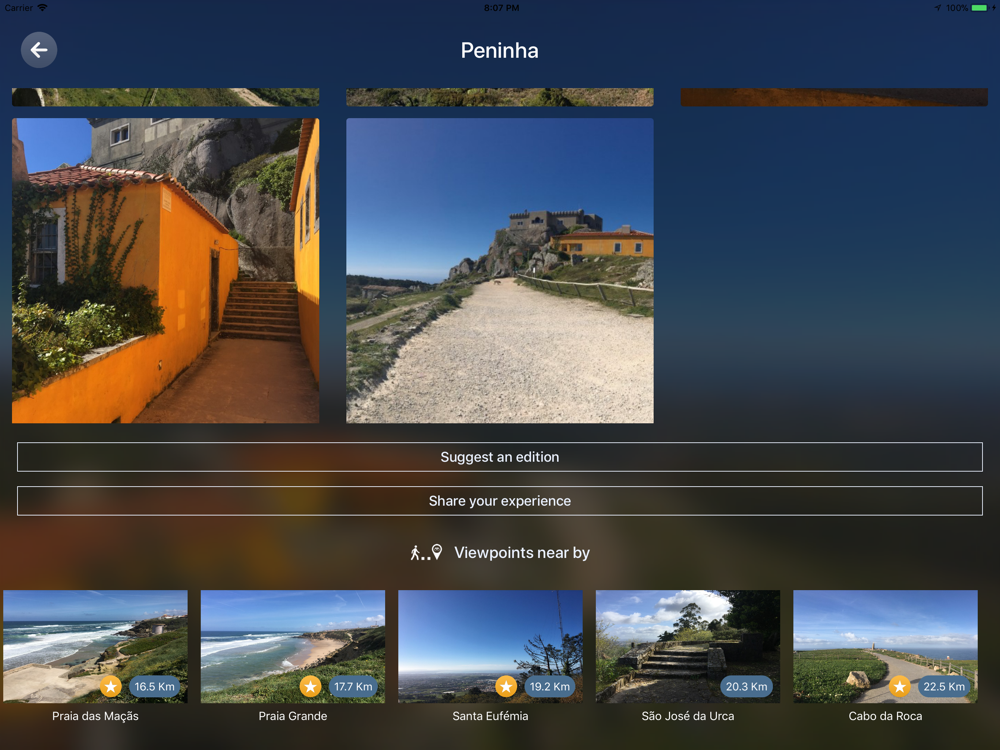
Task: Click the star badge on Praia das Maçãs
Action: (x=111, y=687)
